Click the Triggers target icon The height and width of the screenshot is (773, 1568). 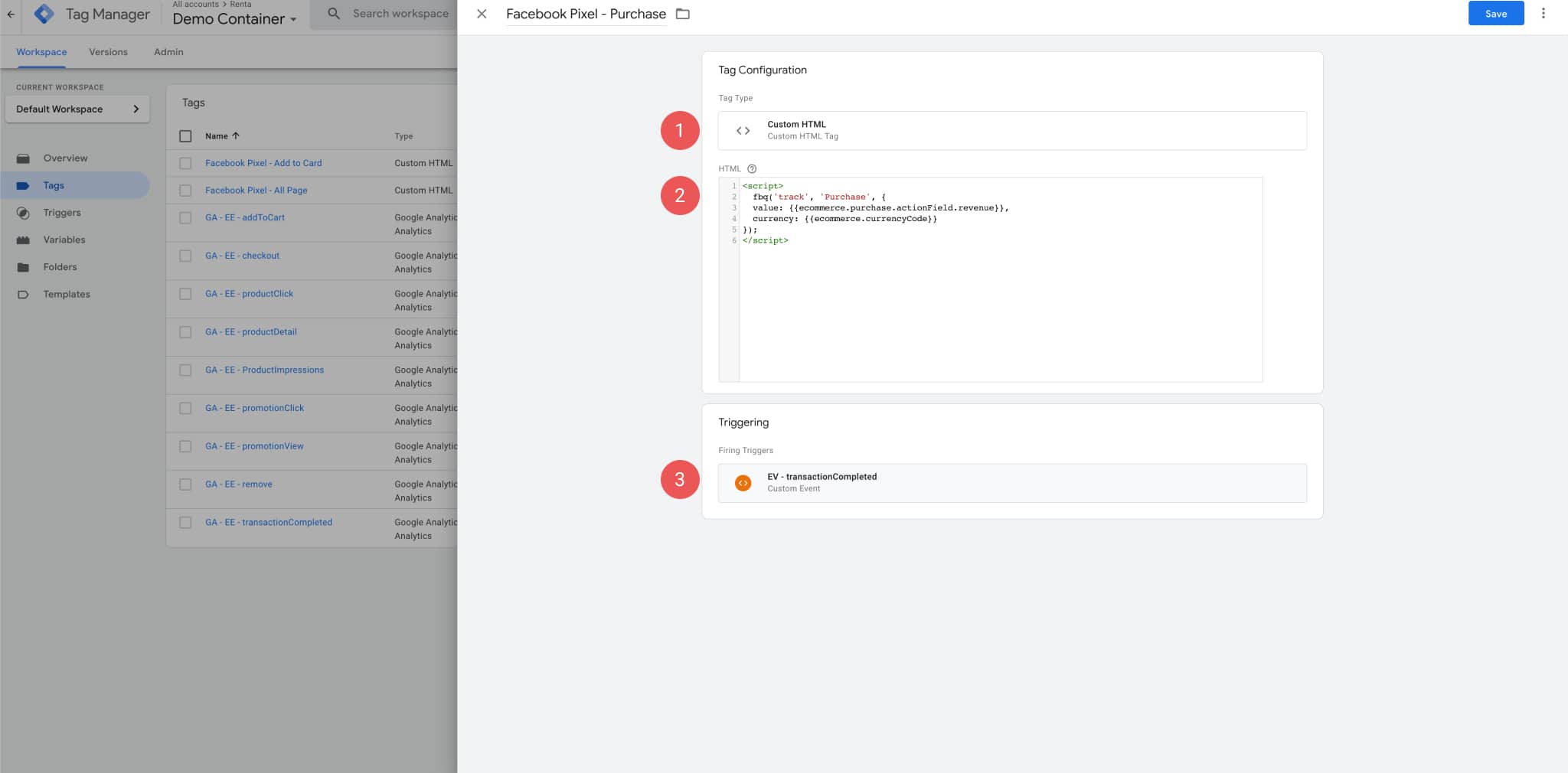tap(23, 213)
